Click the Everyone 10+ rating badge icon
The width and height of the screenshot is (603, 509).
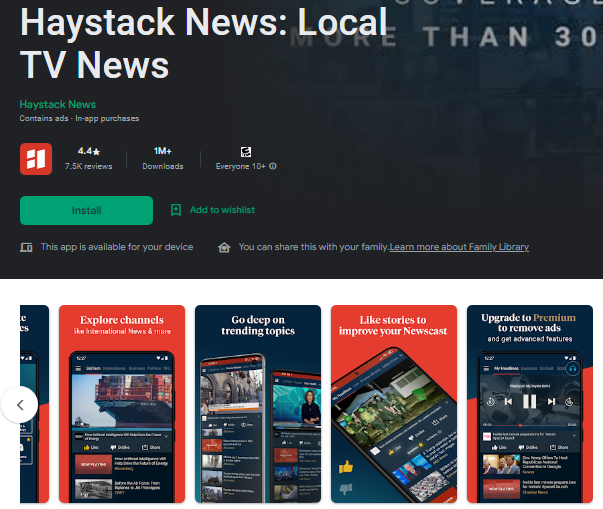click(x=246, y=152)
